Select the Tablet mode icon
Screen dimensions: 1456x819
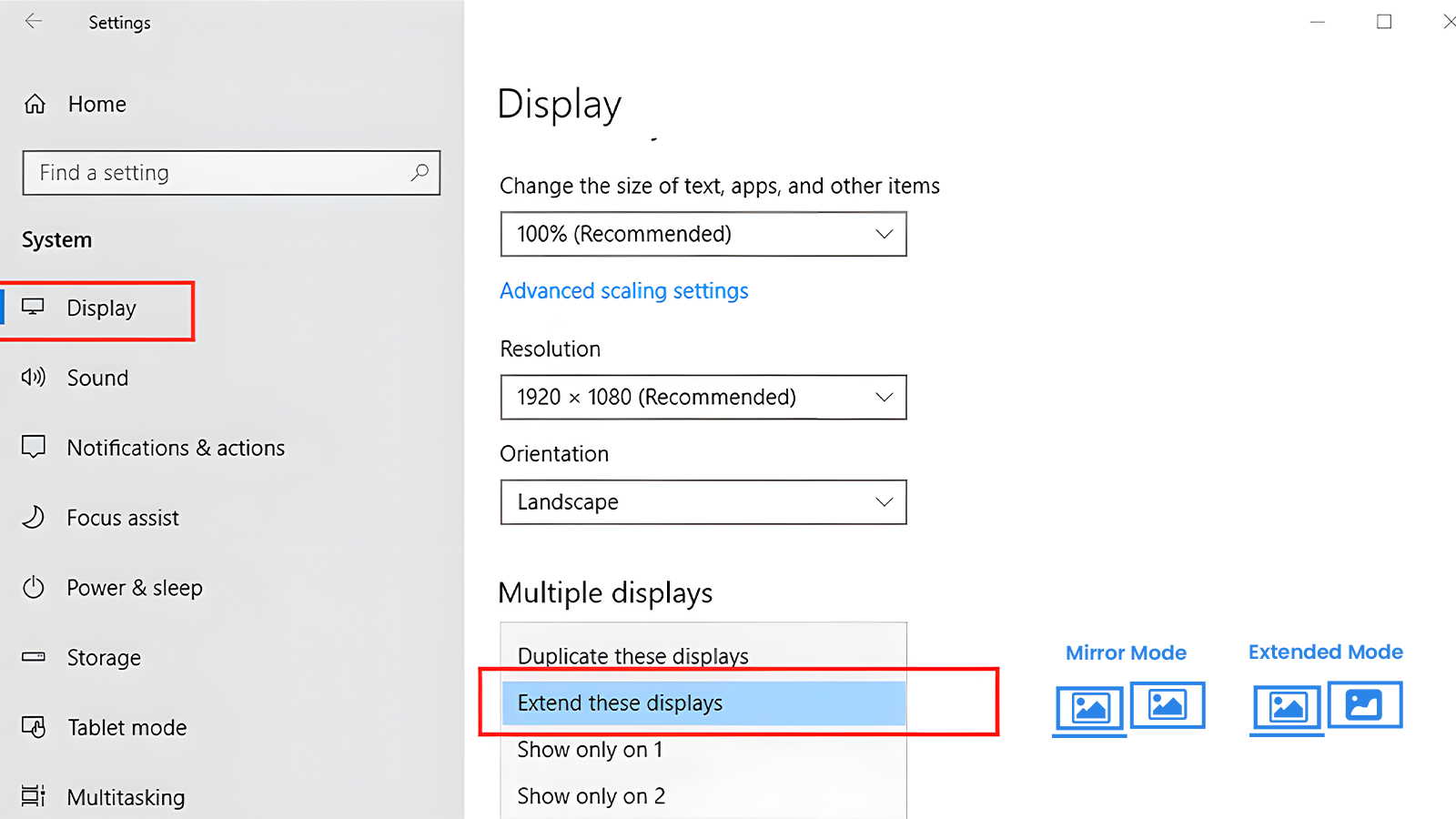pos(33,727)
